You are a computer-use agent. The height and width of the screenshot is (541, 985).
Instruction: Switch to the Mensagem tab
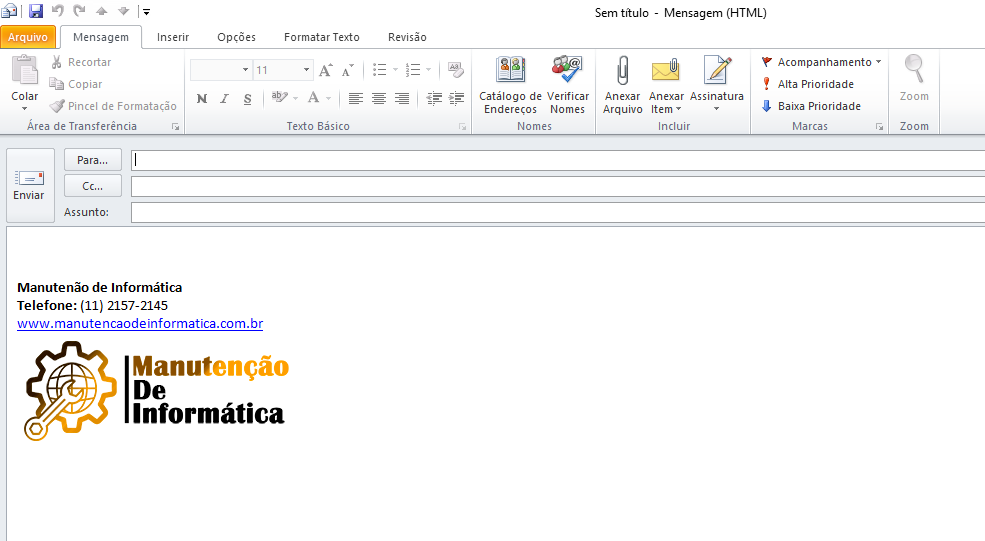click(x=101, y=37)
